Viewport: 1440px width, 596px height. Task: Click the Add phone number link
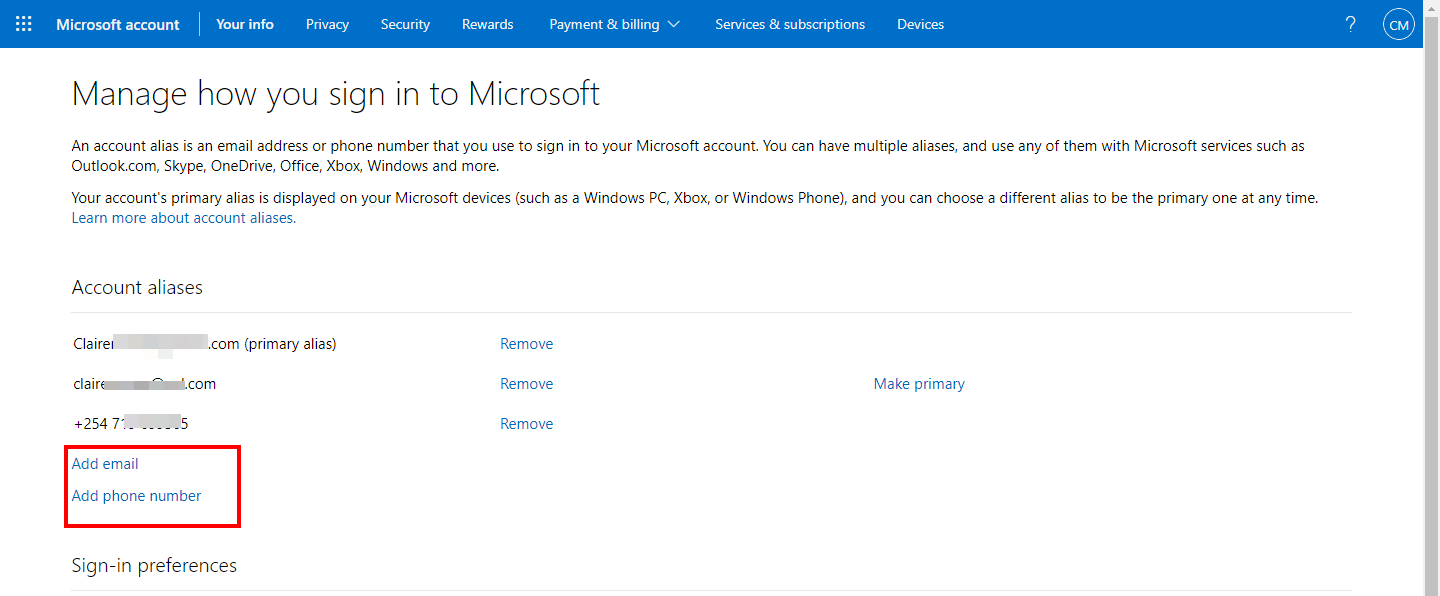[137, 496]
